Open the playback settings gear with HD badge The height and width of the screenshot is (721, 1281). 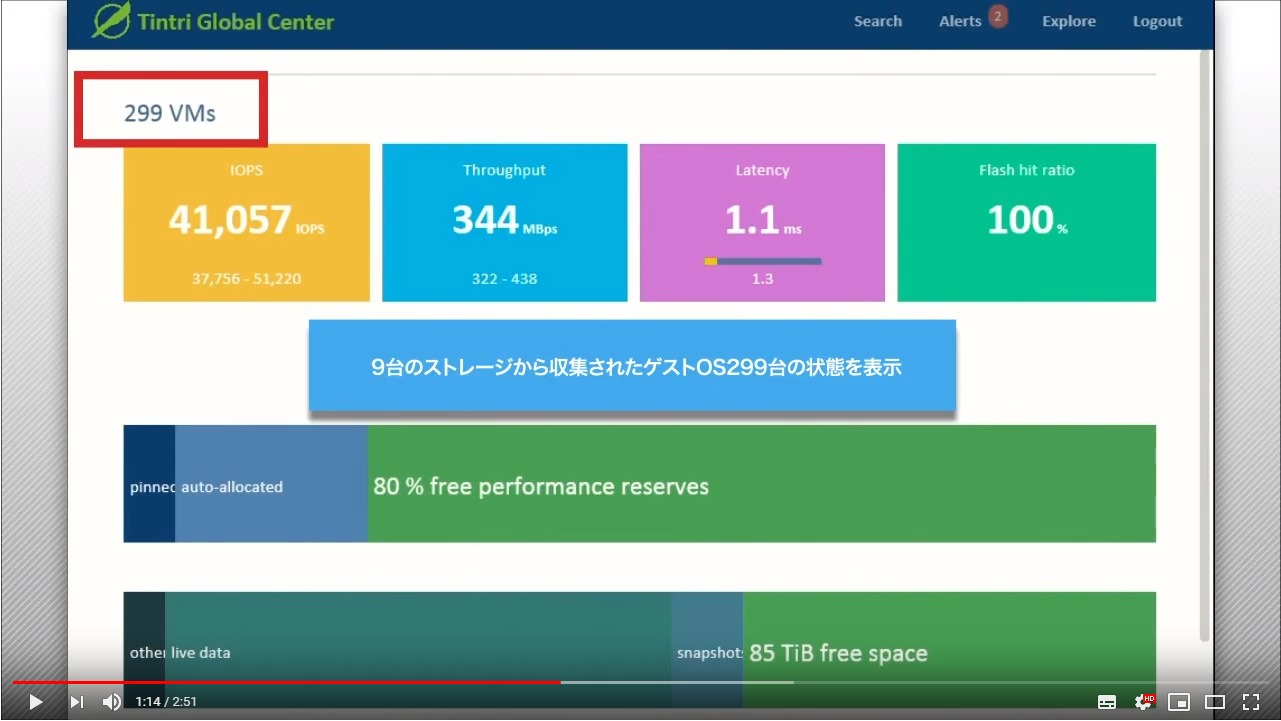coord(1142,701)
